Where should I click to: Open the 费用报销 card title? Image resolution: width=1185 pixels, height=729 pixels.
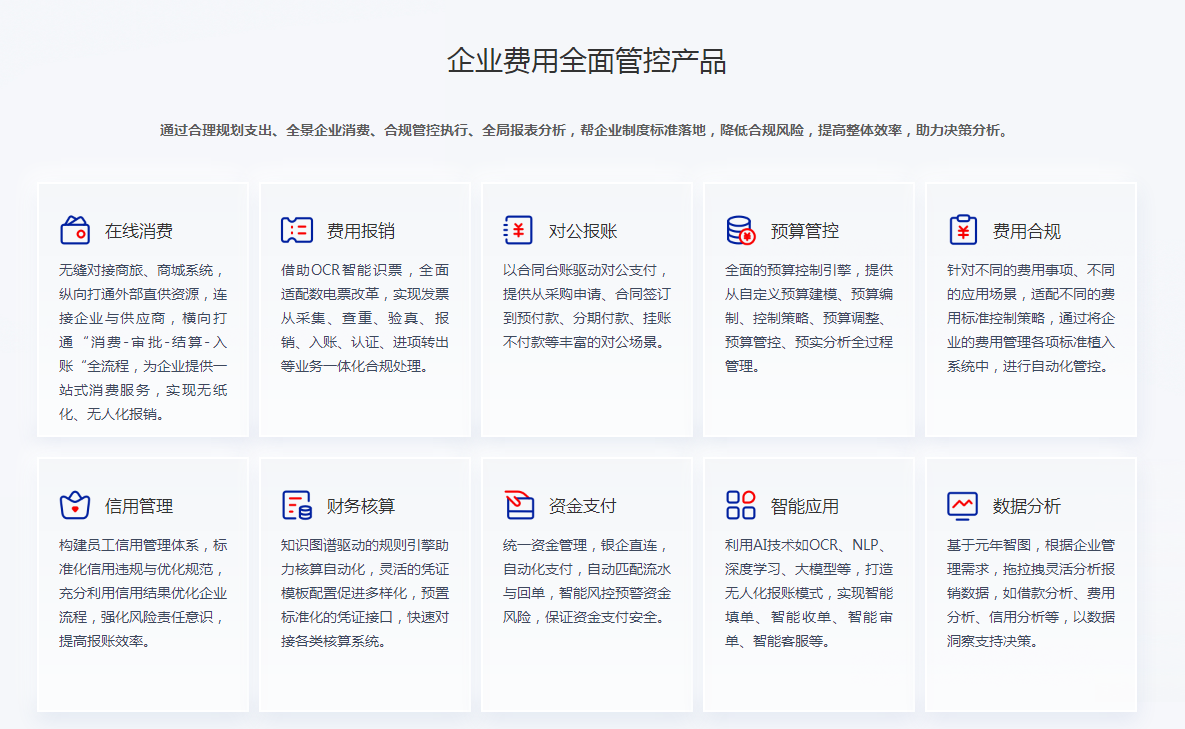361,231
